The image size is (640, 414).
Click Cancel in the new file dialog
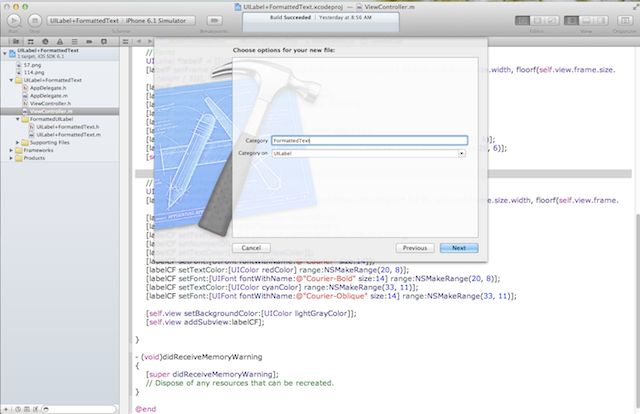click(251, 248)
